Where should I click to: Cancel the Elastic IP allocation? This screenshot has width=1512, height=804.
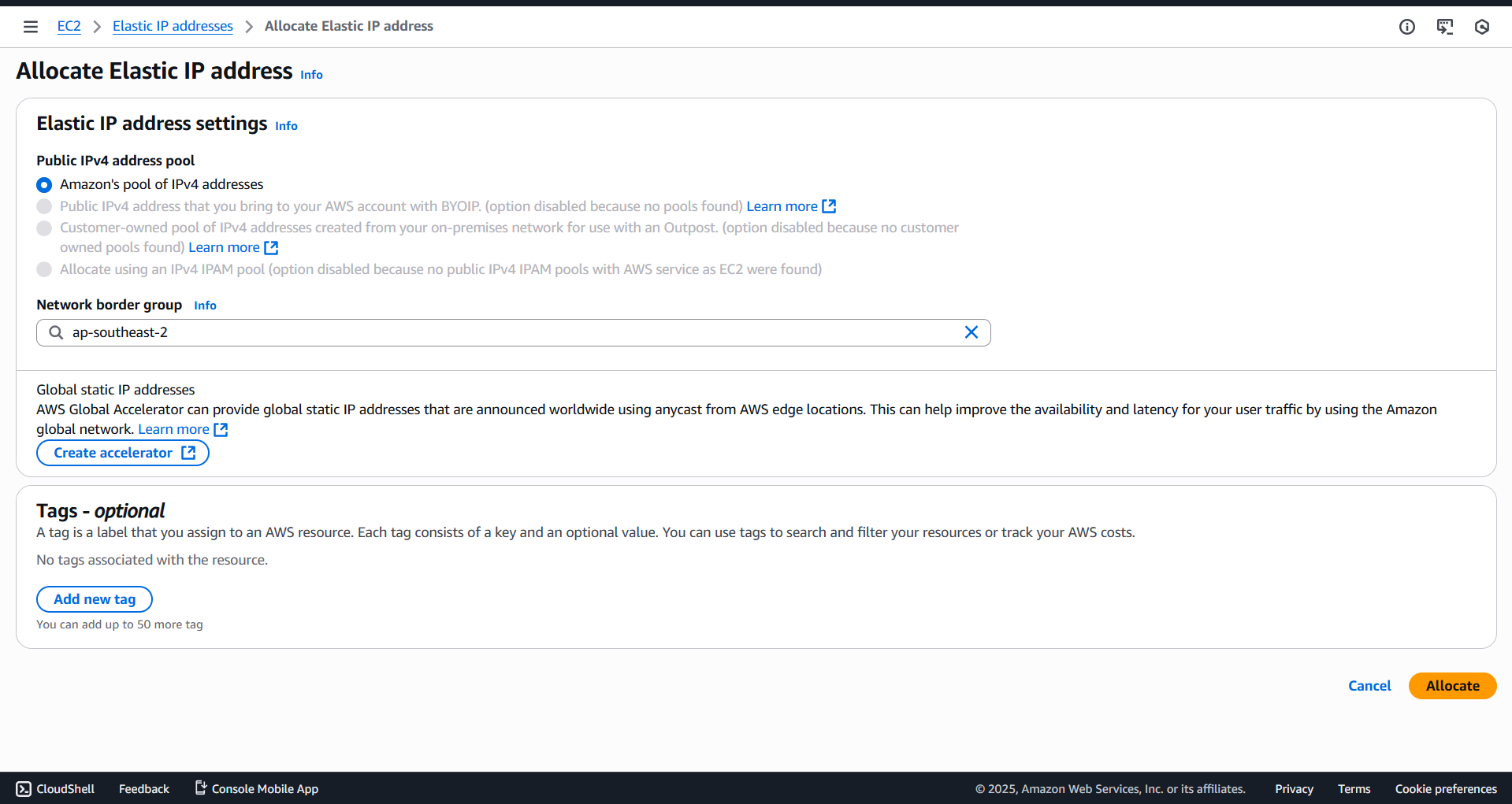1369,685
